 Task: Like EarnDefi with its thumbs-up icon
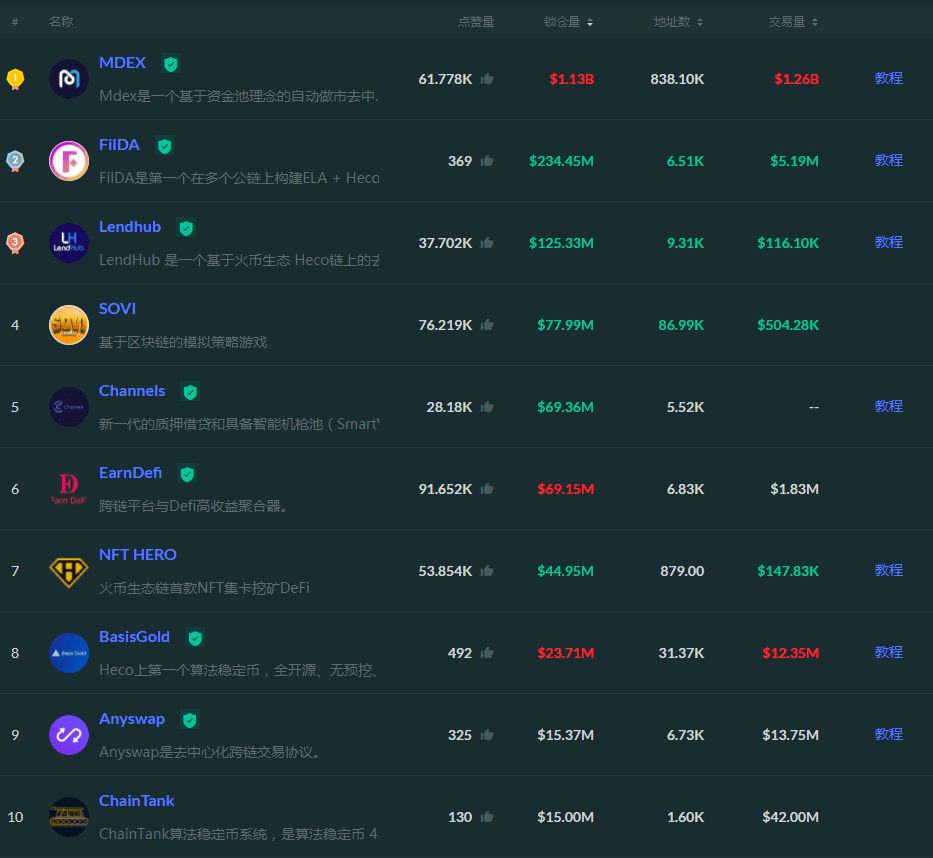click(487, 489)
